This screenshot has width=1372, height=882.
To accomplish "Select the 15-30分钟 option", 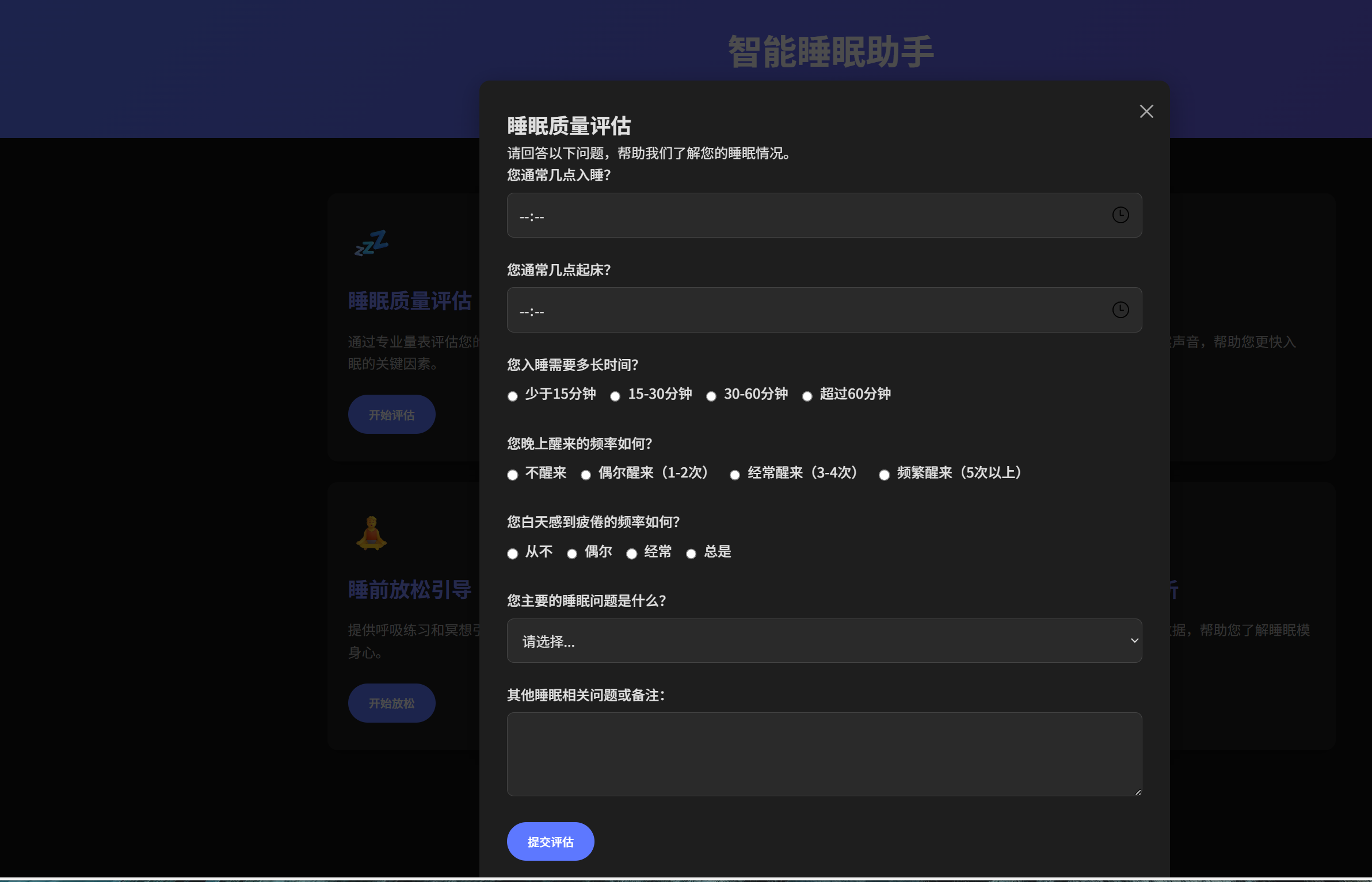I will click(x=615, y=396).
